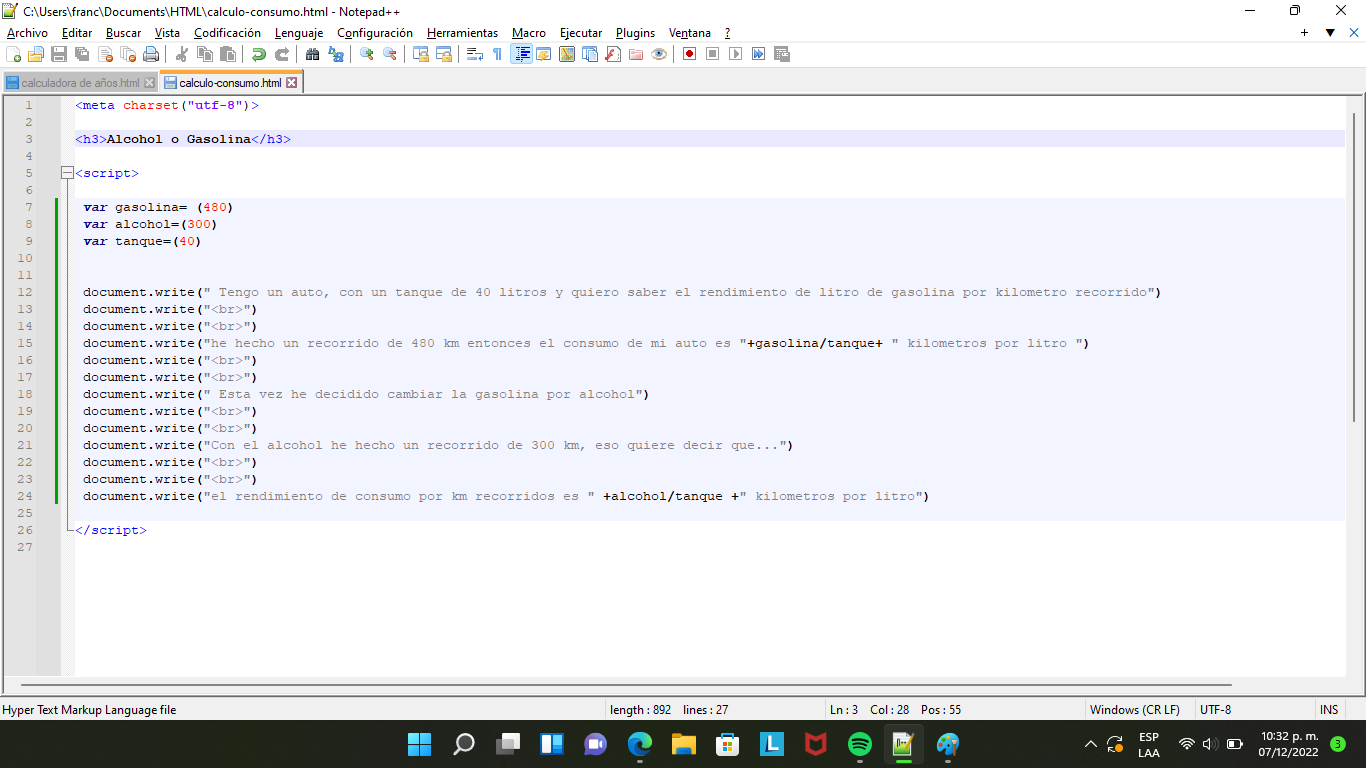Open the Document List panel icon

pyautogui.click(x=590, y=54)
